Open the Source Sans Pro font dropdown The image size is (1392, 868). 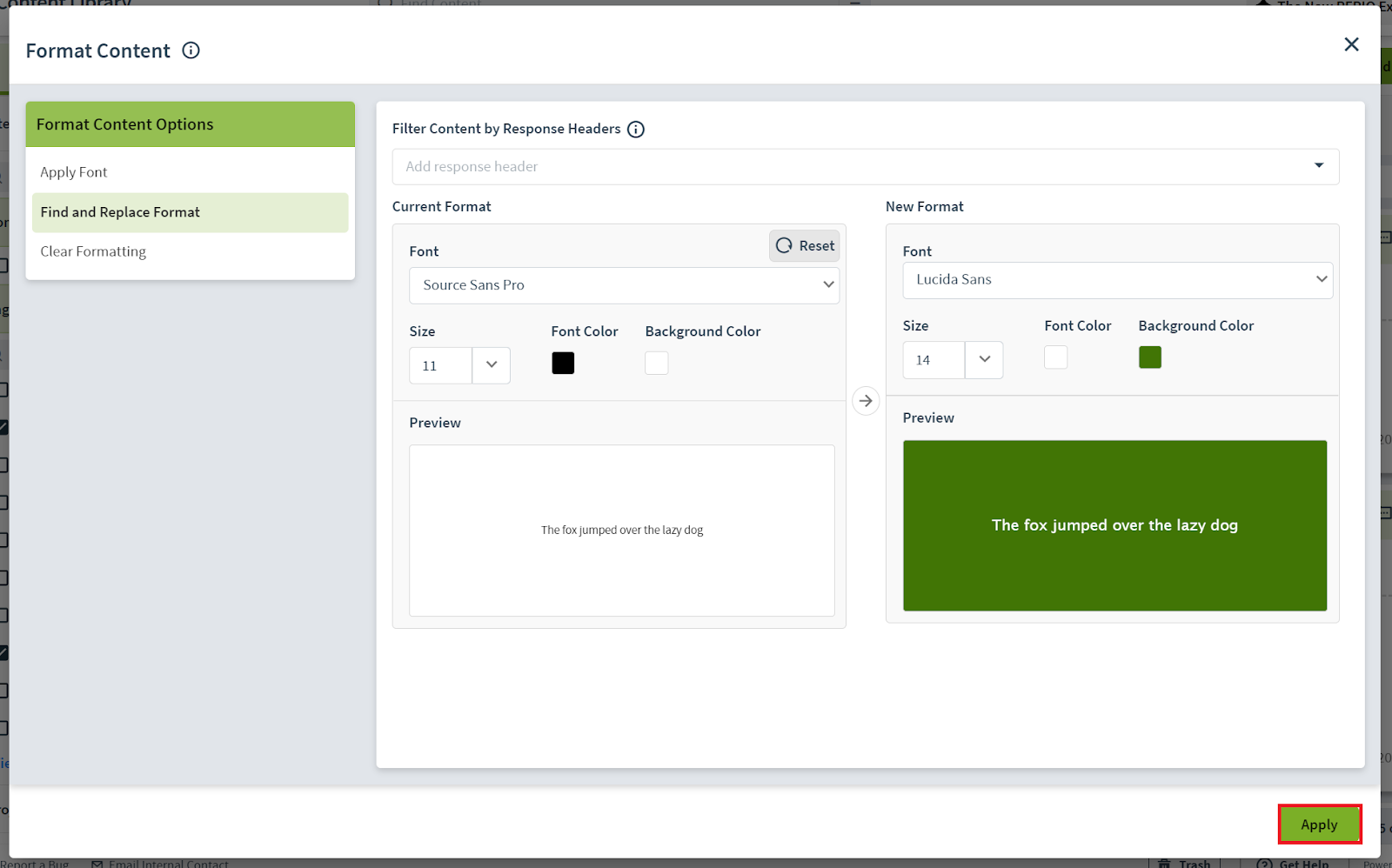click(x=624, y=285)
